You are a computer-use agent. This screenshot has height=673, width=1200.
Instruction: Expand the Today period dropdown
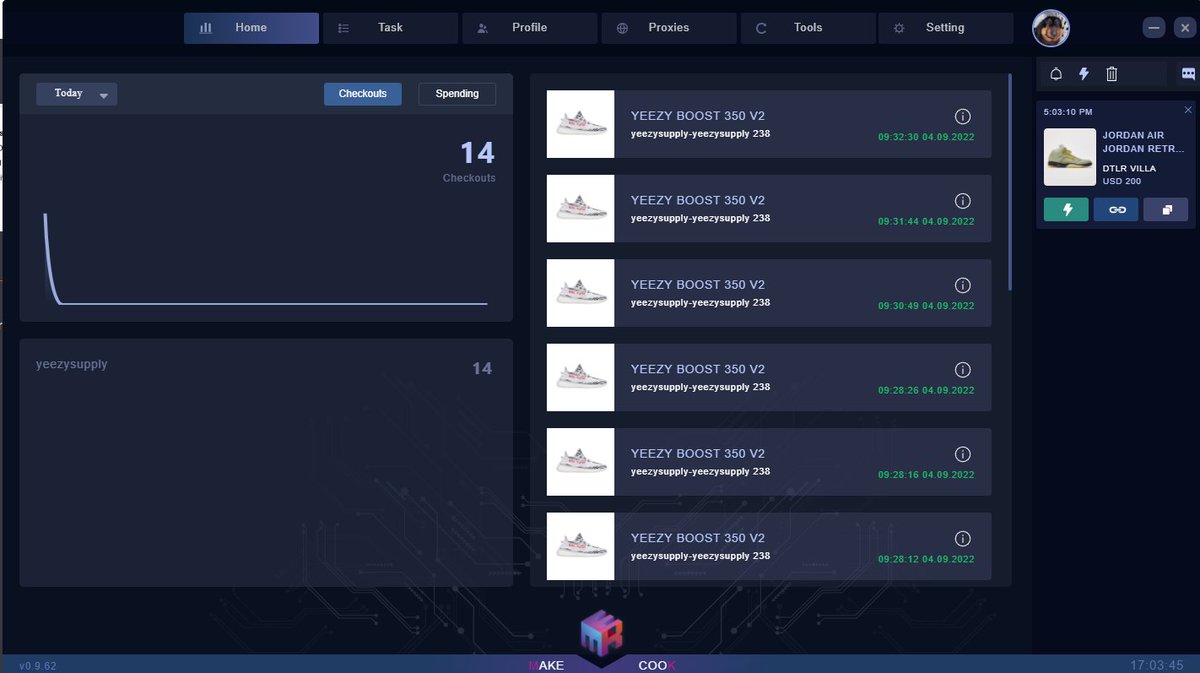tap(77, 94)
